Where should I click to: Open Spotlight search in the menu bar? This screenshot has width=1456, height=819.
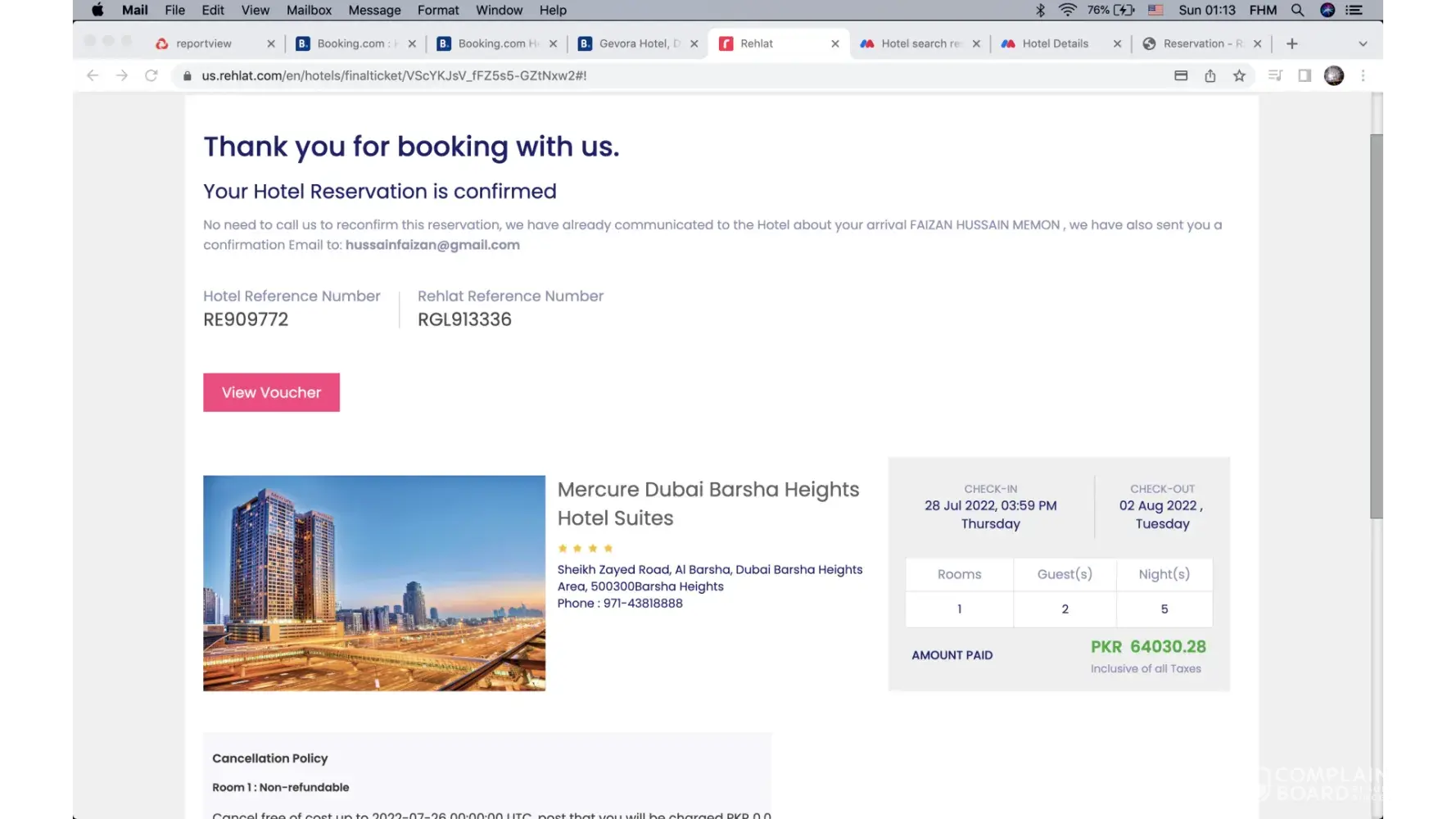coord(1297,10)
